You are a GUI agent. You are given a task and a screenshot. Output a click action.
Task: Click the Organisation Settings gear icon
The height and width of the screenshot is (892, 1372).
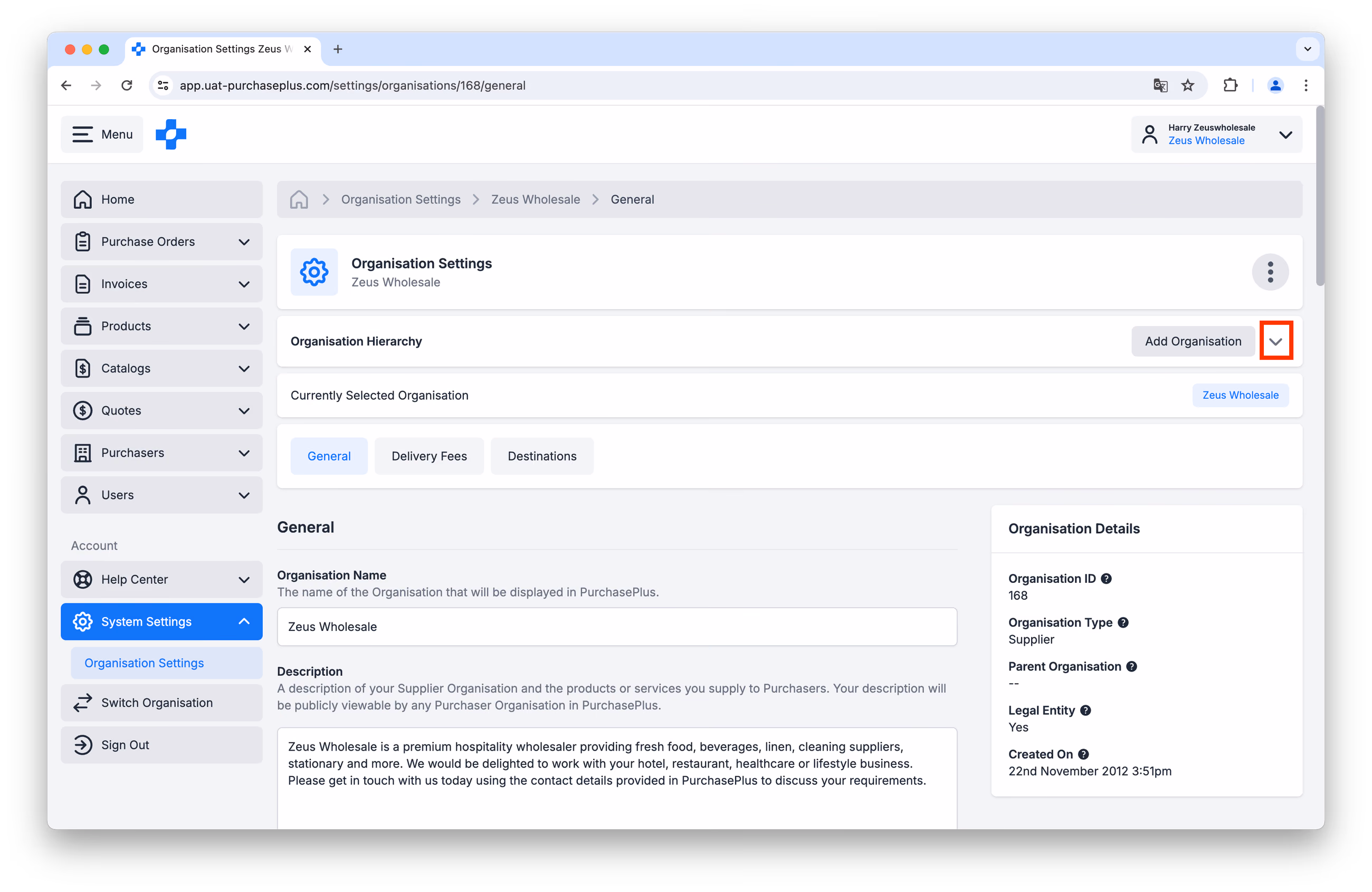coord(314,272)
